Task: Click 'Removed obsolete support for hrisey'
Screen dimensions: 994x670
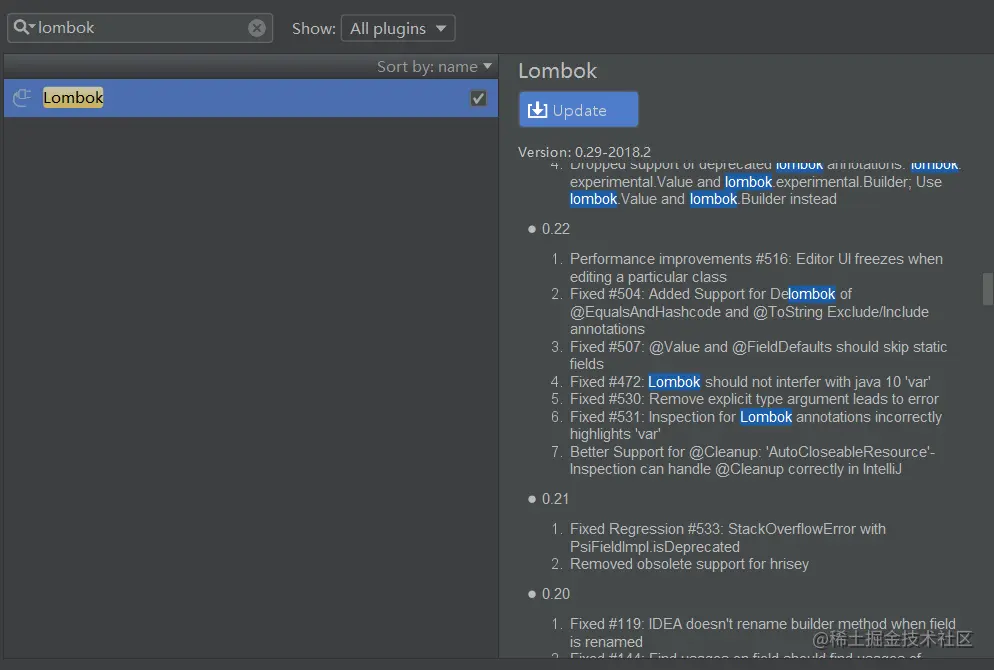Action: 689,564
